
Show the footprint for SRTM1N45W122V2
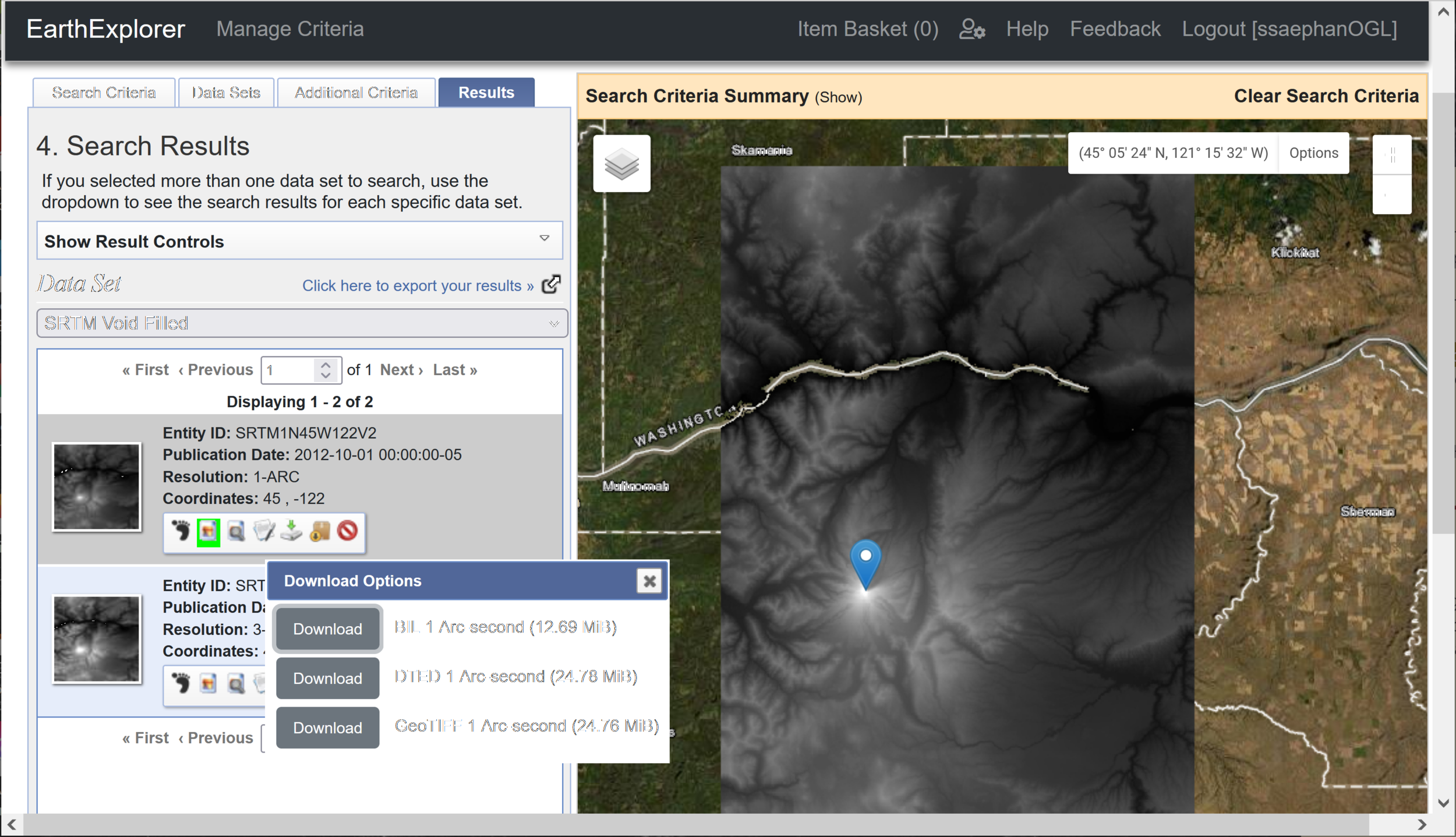click(181, 532)
